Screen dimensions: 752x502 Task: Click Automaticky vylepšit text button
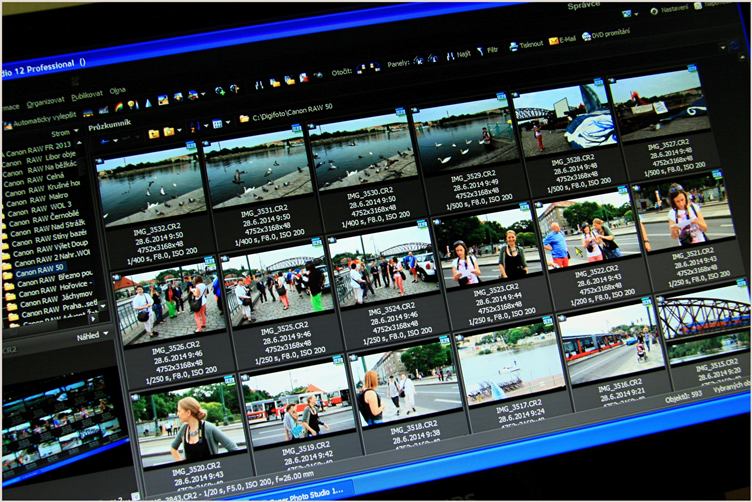coord(45,120)
